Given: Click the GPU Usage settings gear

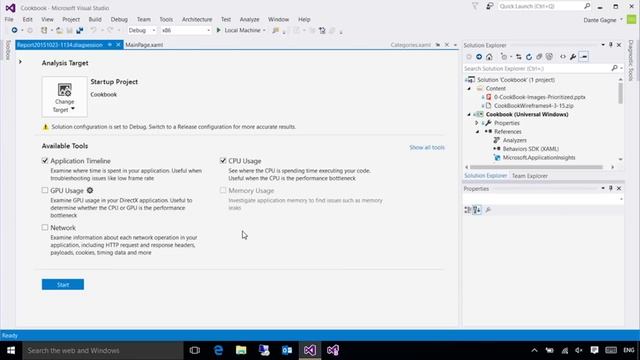Looking at the screenshot, I should pos(90,190).
